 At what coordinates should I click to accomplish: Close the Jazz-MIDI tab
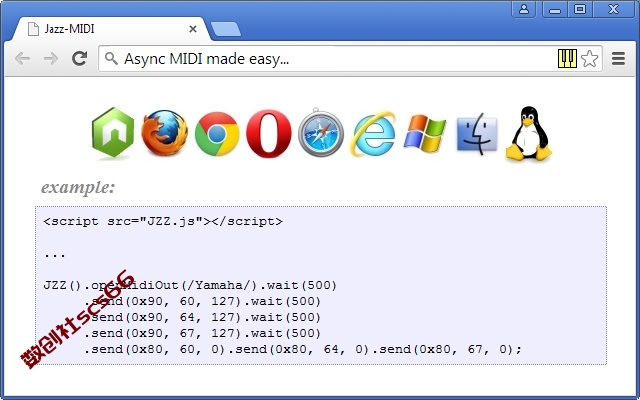coord(193,29)
